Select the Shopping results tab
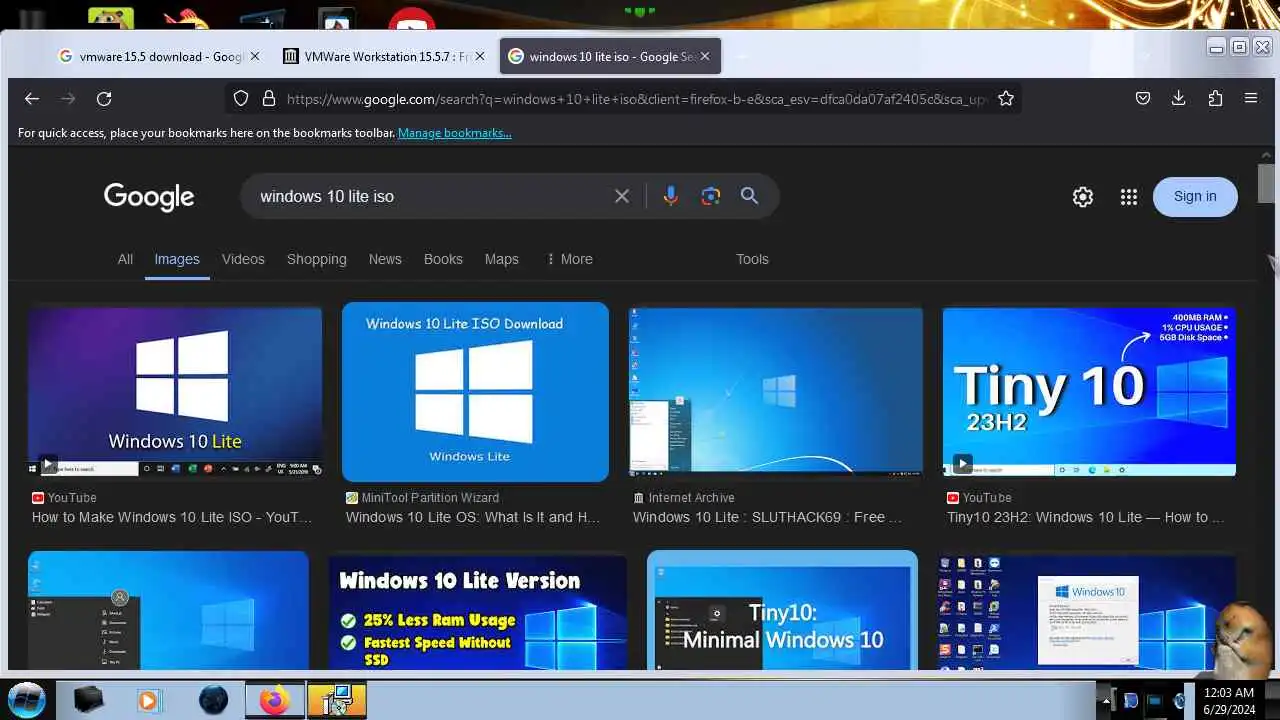Viewport: 1280px width, 720px height. pos(317,259)
